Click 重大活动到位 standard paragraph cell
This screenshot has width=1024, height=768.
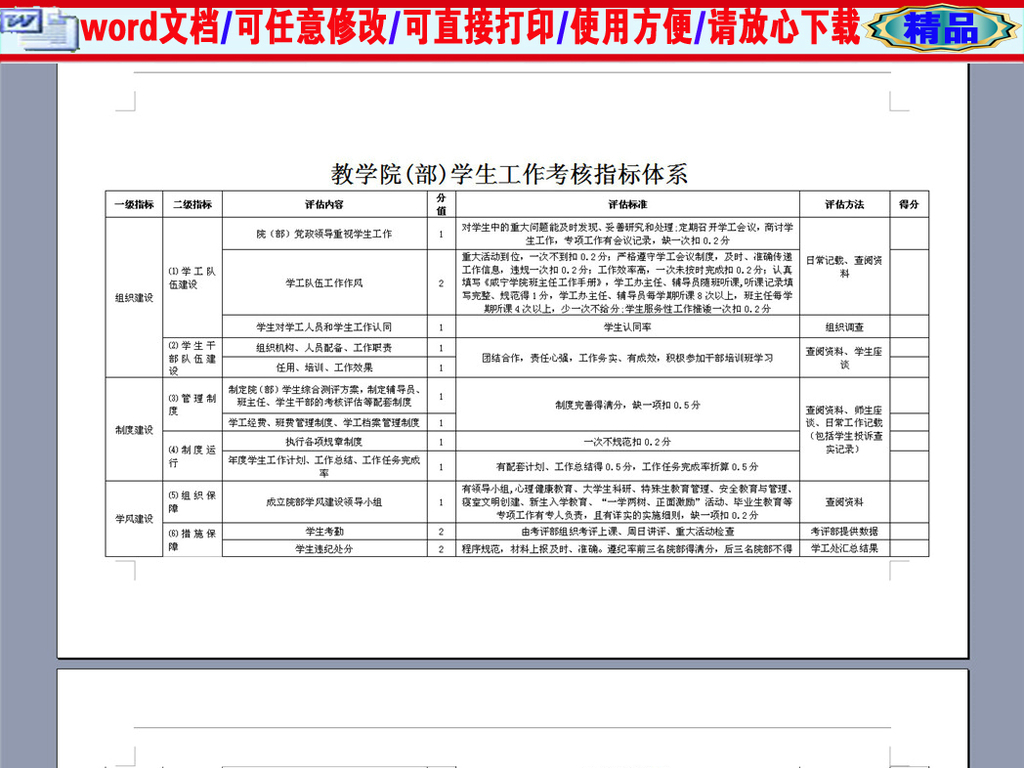628,283
